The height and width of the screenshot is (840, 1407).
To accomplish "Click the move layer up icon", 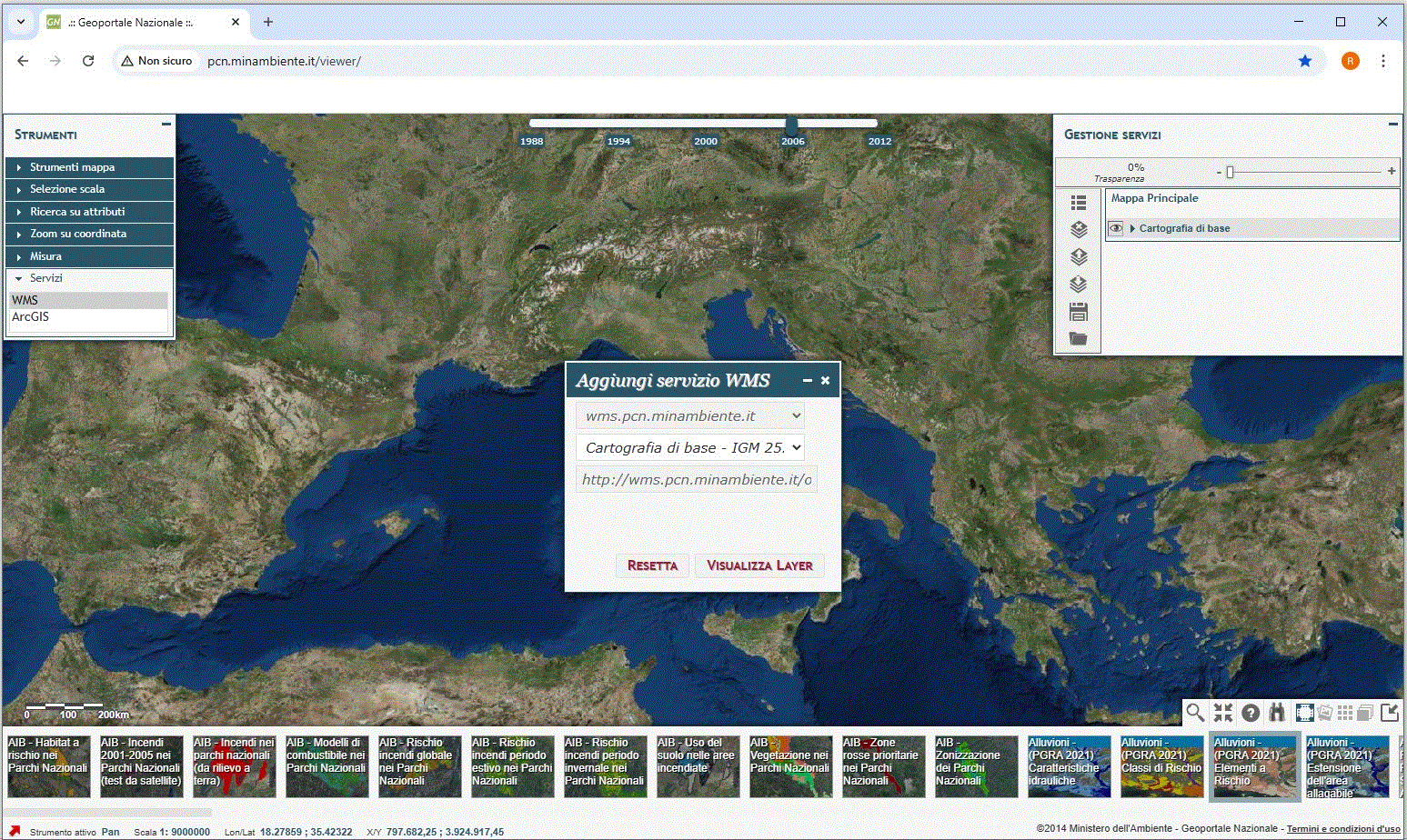I will [1079, 257].
